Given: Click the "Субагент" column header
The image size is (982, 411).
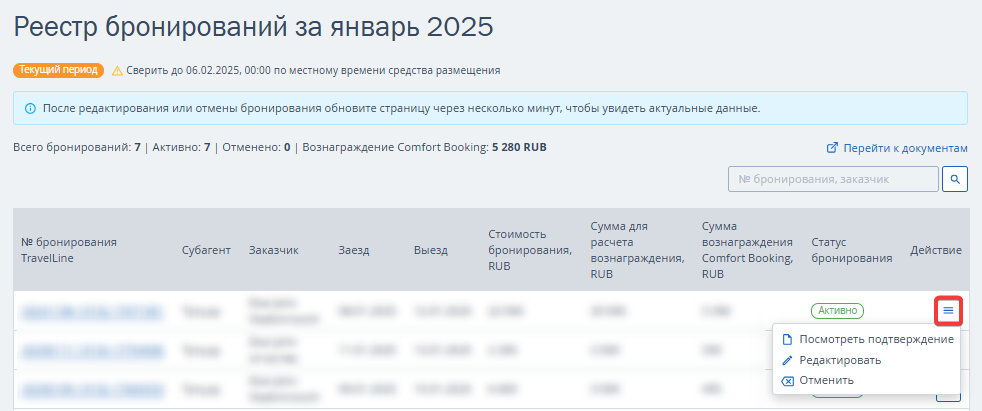Looking at the screenshot, I should [204, 249].
